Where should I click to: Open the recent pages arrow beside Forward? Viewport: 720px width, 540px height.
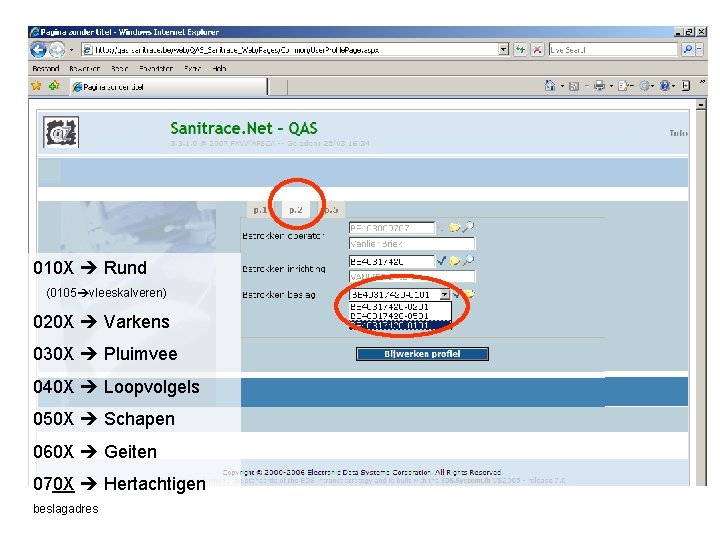(71, 50)
